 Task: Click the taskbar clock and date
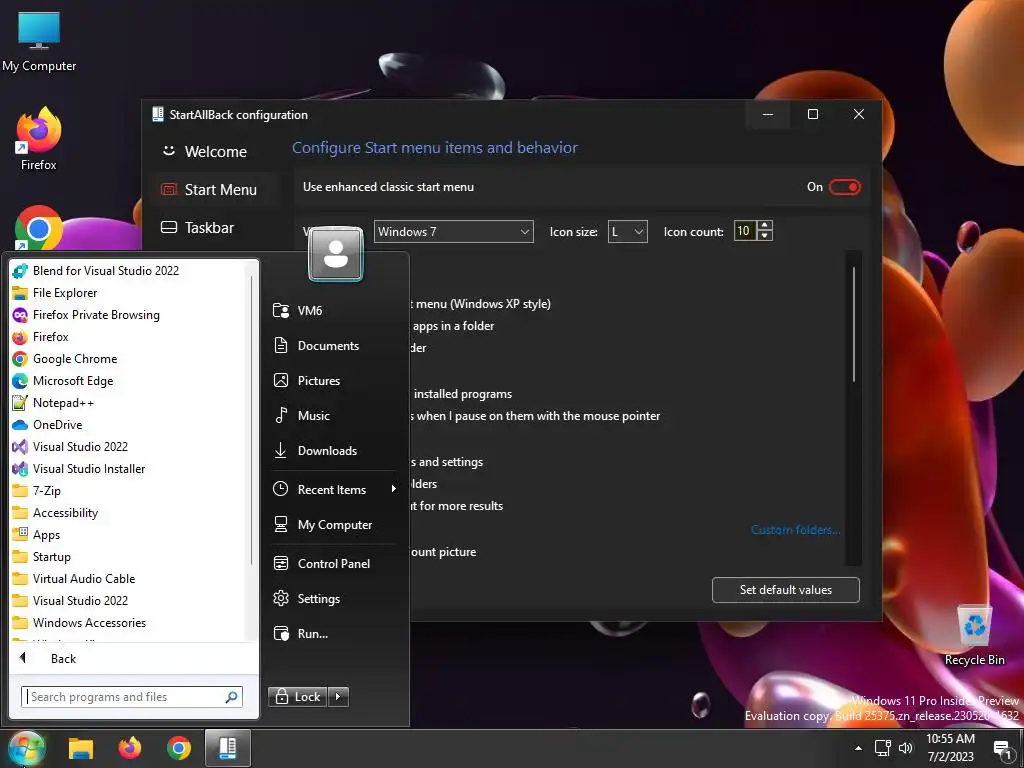tap(950, 748)
